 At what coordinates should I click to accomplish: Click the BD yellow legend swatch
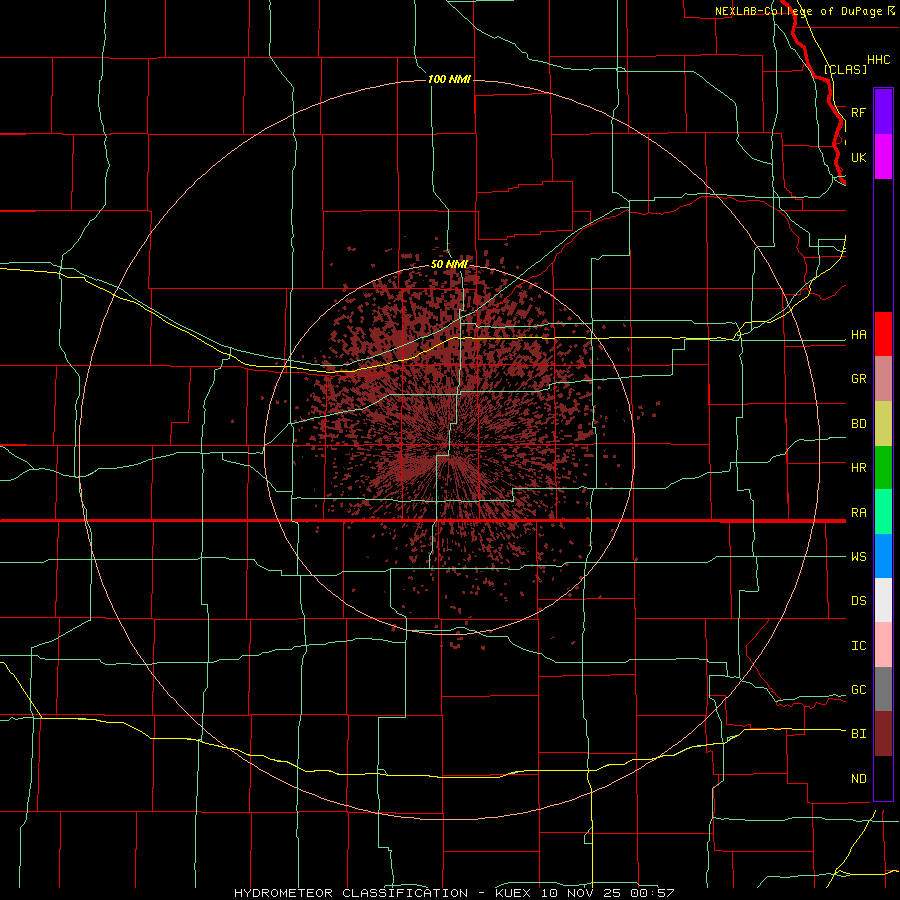tap(883, 424)
